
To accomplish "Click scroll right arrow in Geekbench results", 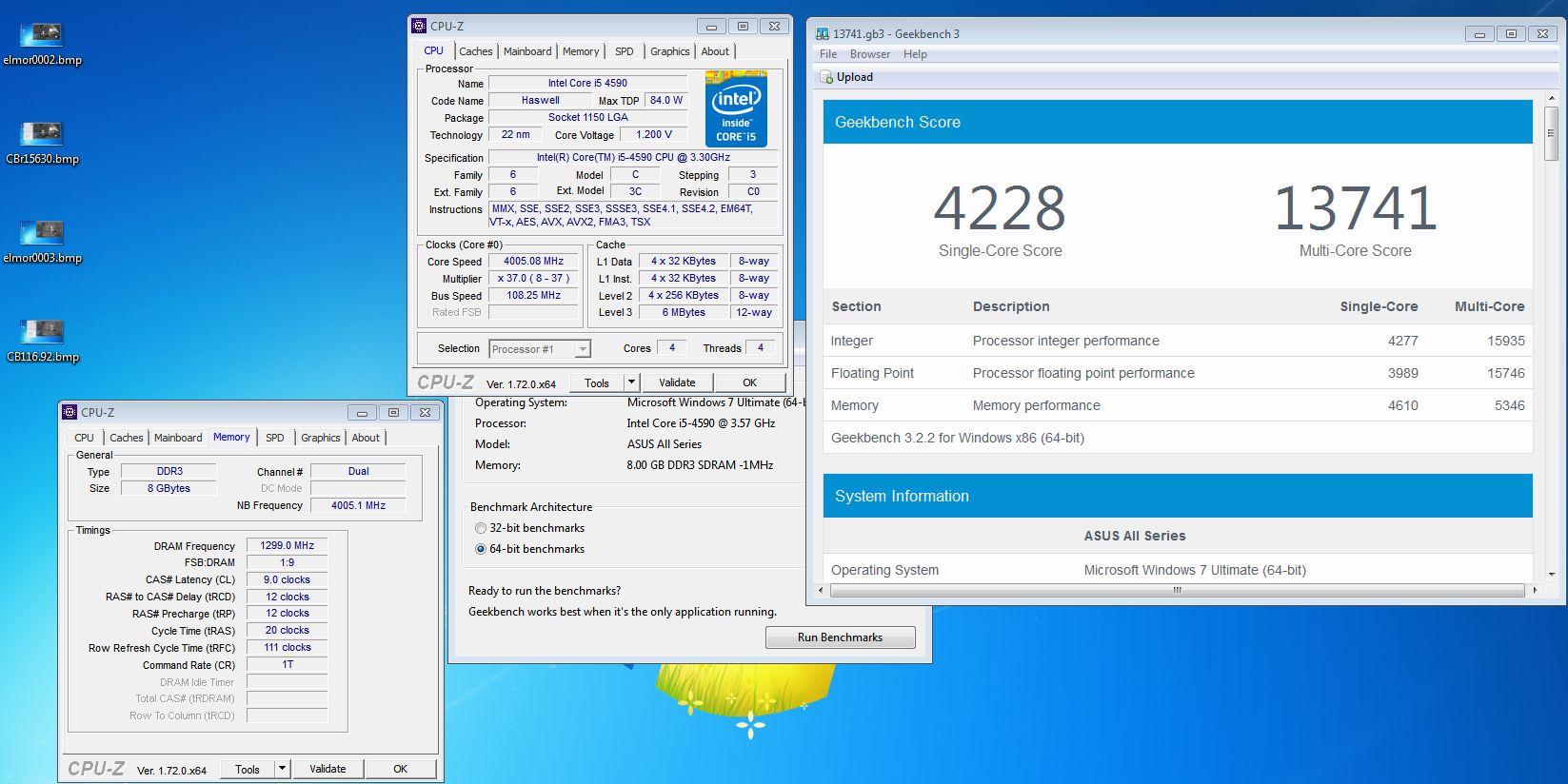I will 1534,590.
